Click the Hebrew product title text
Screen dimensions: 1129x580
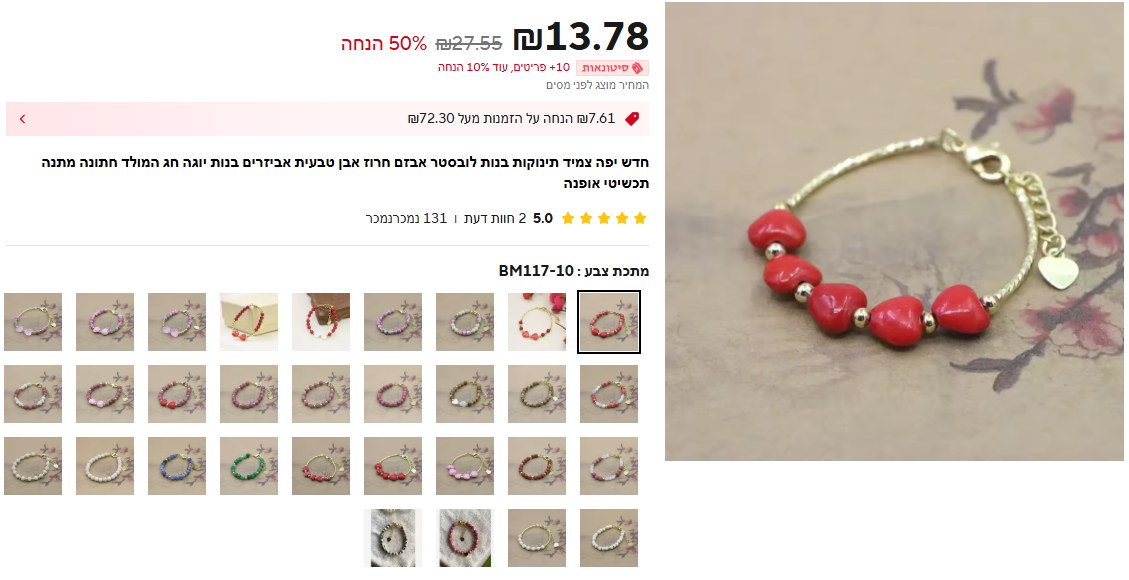click(x=345, y=173)
